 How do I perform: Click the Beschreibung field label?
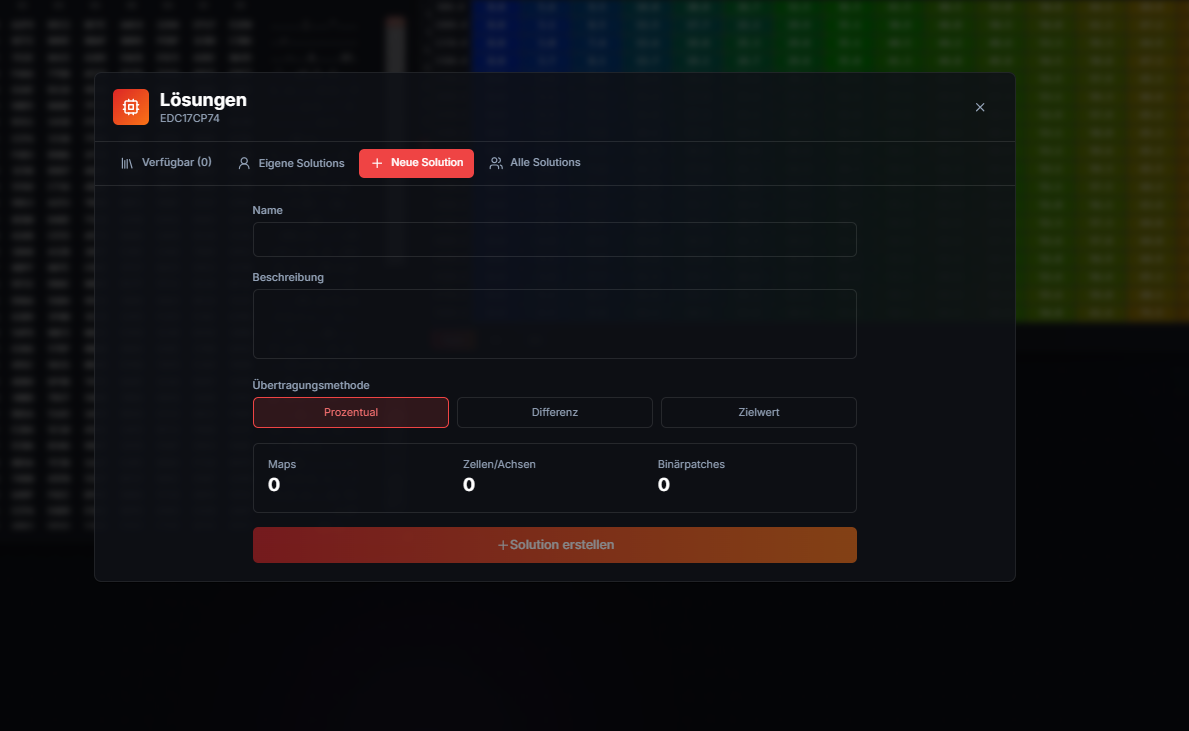pos(288,278)
